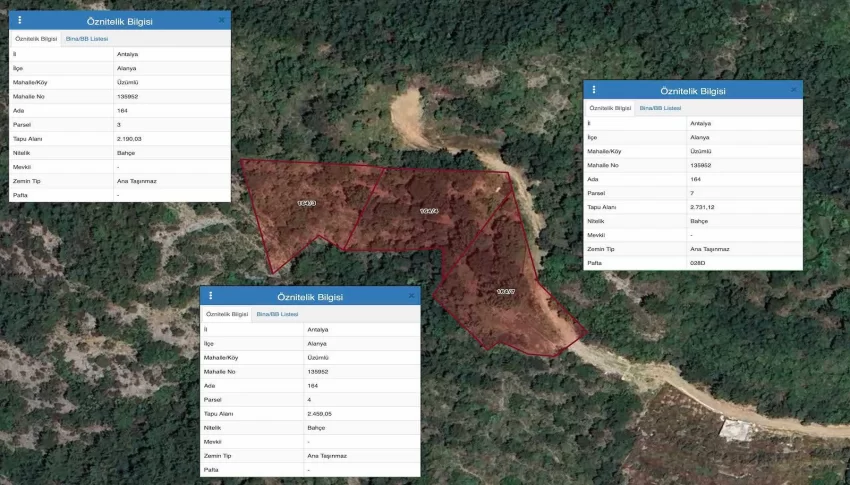The width and height of the screenshot is (850, 485).
Task: Close the Parsel 7 Öznitelik Bilgisi panel
Action: [794, 90]
